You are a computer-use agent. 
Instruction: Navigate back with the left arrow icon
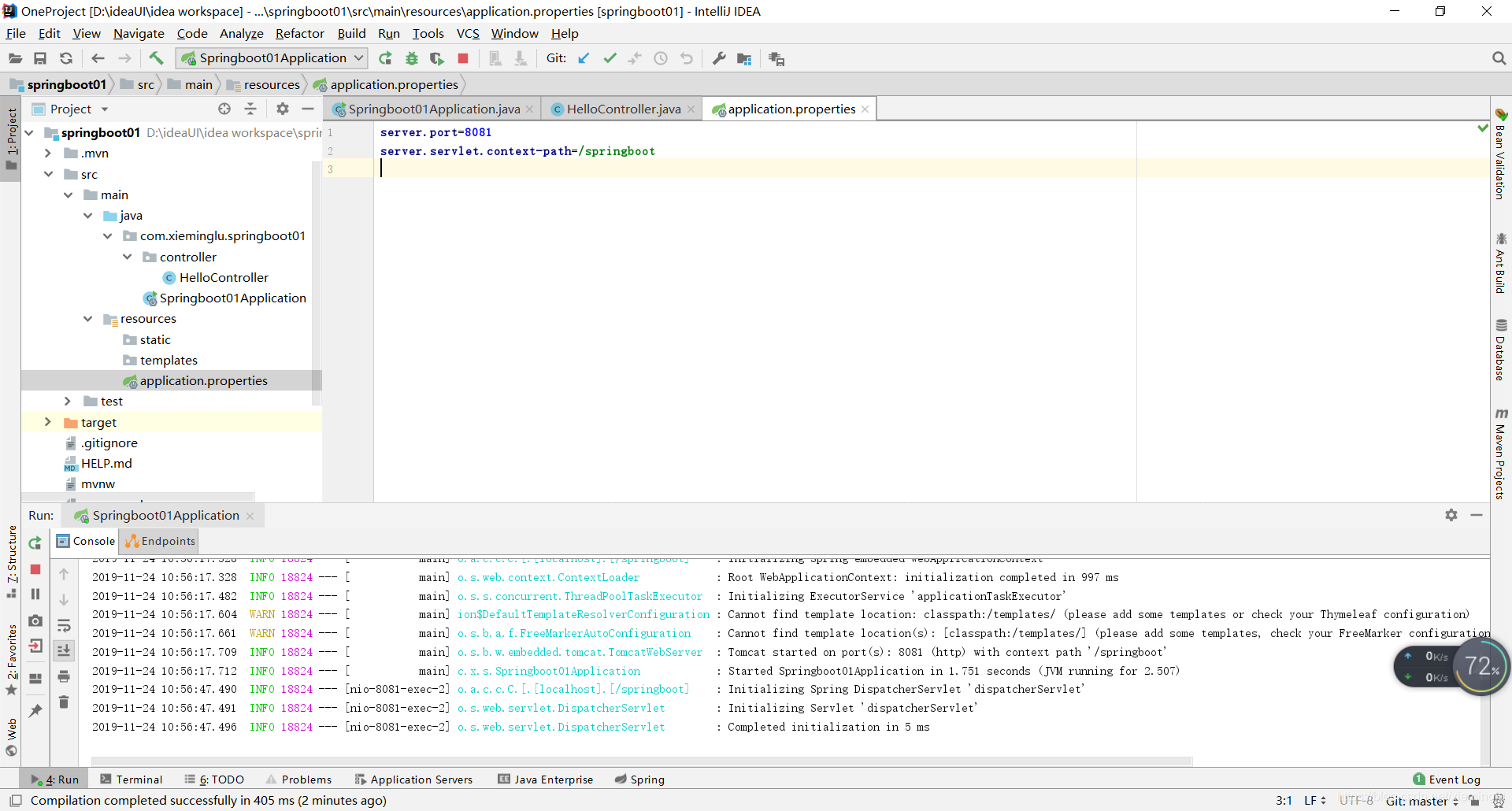(98, 58)
